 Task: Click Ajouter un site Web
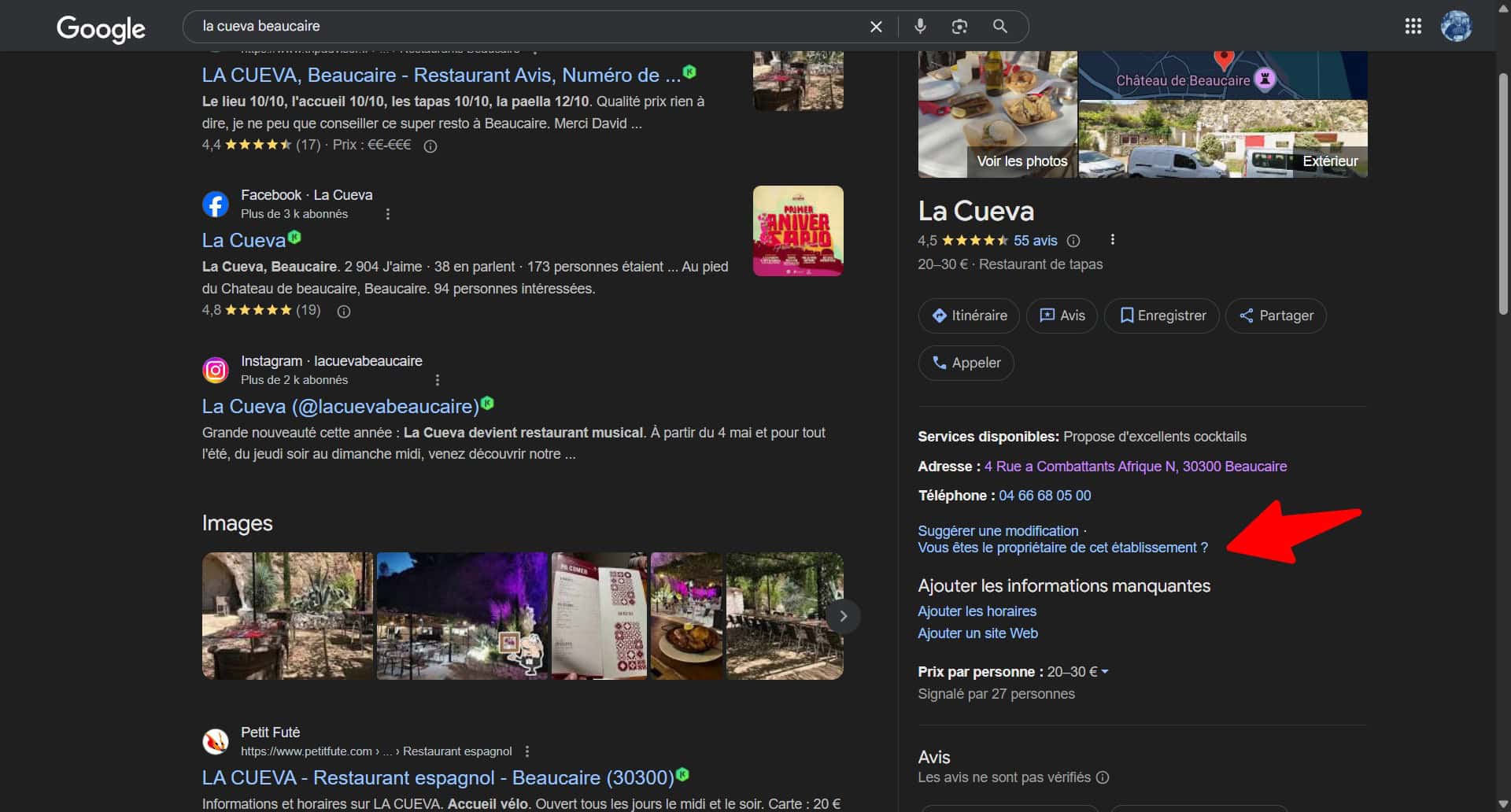click(977, 633)
